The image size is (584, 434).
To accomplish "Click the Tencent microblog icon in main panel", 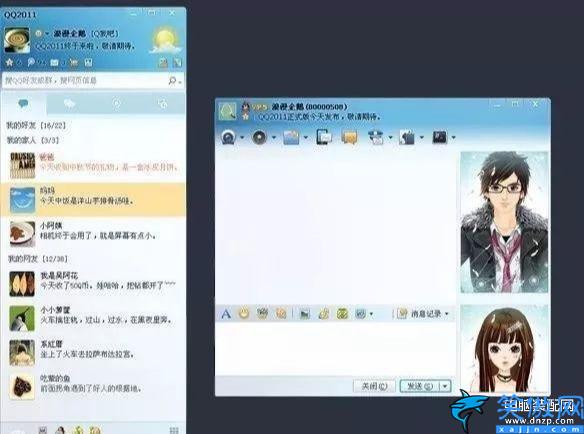I will click(x=31, y=63).
